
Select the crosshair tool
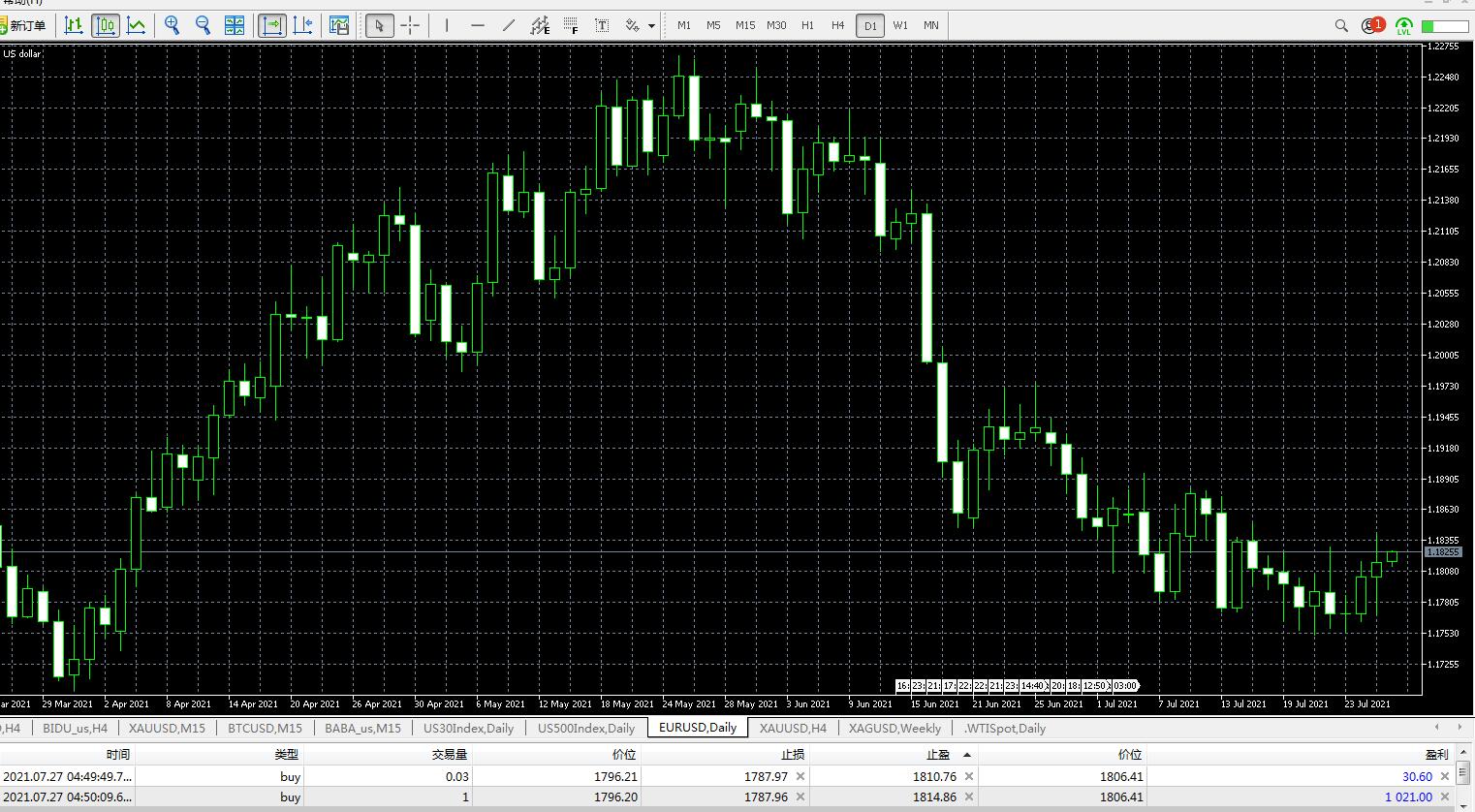tap(411, 26)
